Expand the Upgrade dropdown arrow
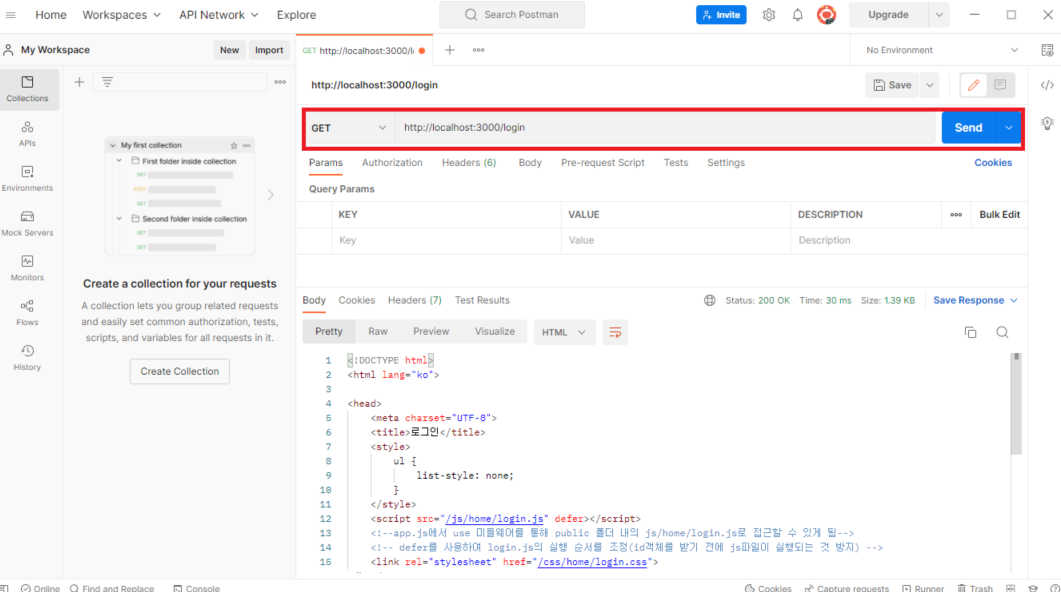Screen dimensions: 1061x592 click(x=939, y=15)
